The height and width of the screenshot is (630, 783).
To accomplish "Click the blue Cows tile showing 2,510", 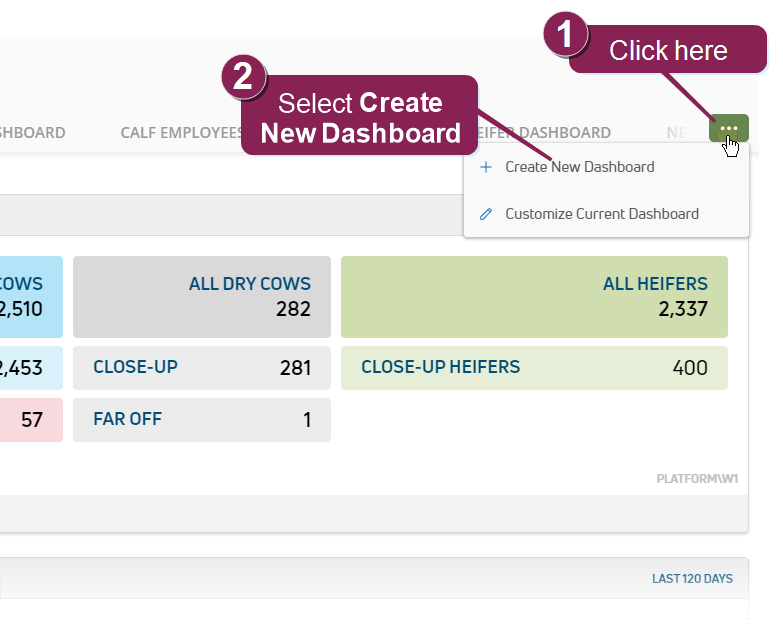I will pyautogui.click(x=30, y=297).
